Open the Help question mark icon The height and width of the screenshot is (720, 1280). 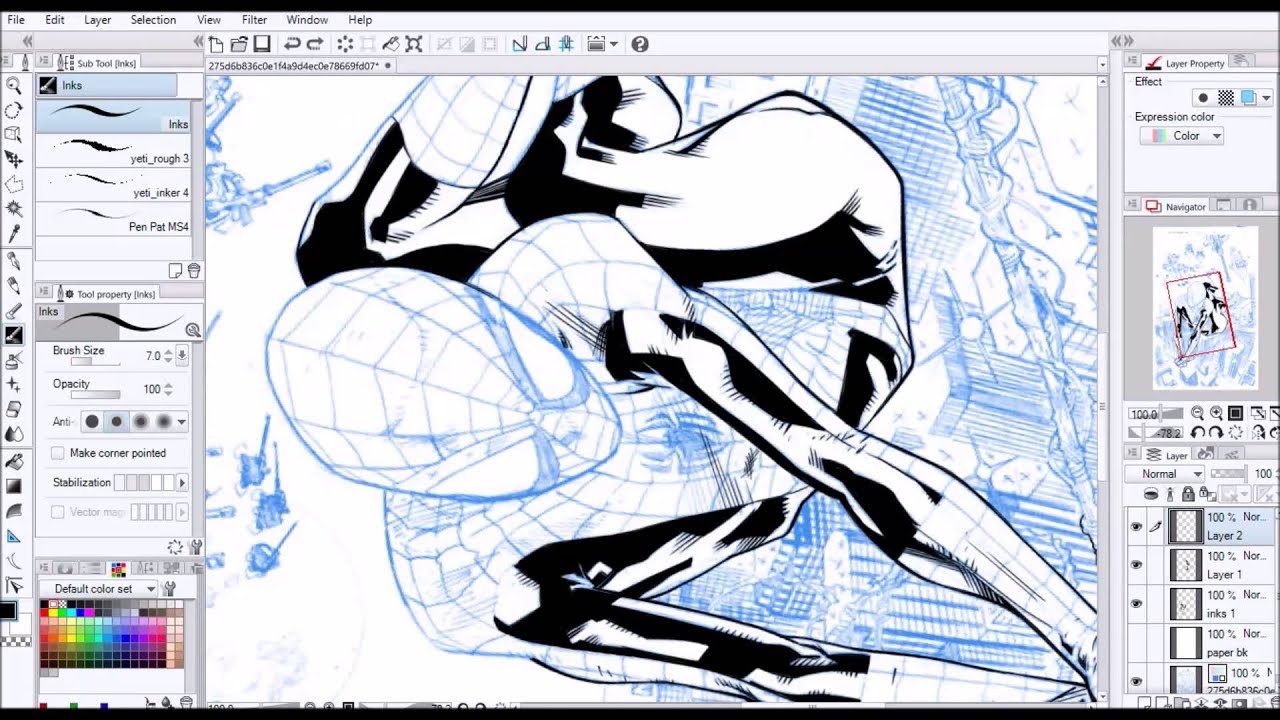pyautogui.click(x=640, y=44)
